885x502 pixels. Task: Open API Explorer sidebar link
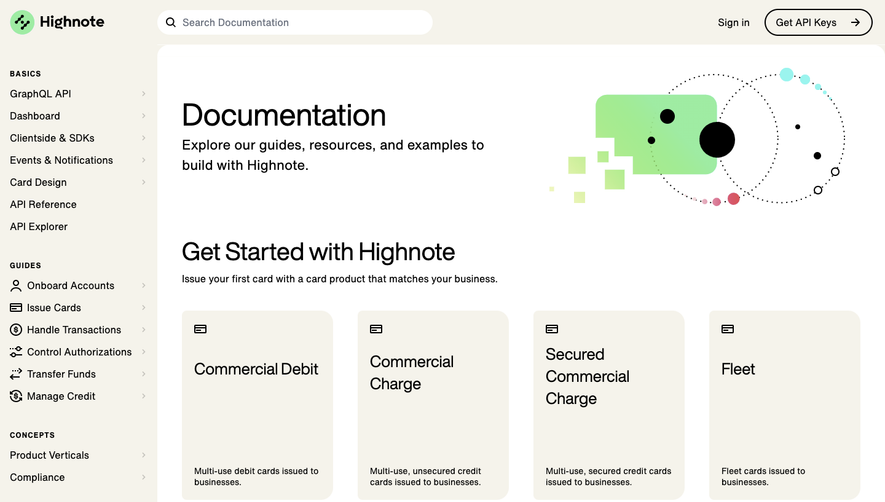pos(38,226)
